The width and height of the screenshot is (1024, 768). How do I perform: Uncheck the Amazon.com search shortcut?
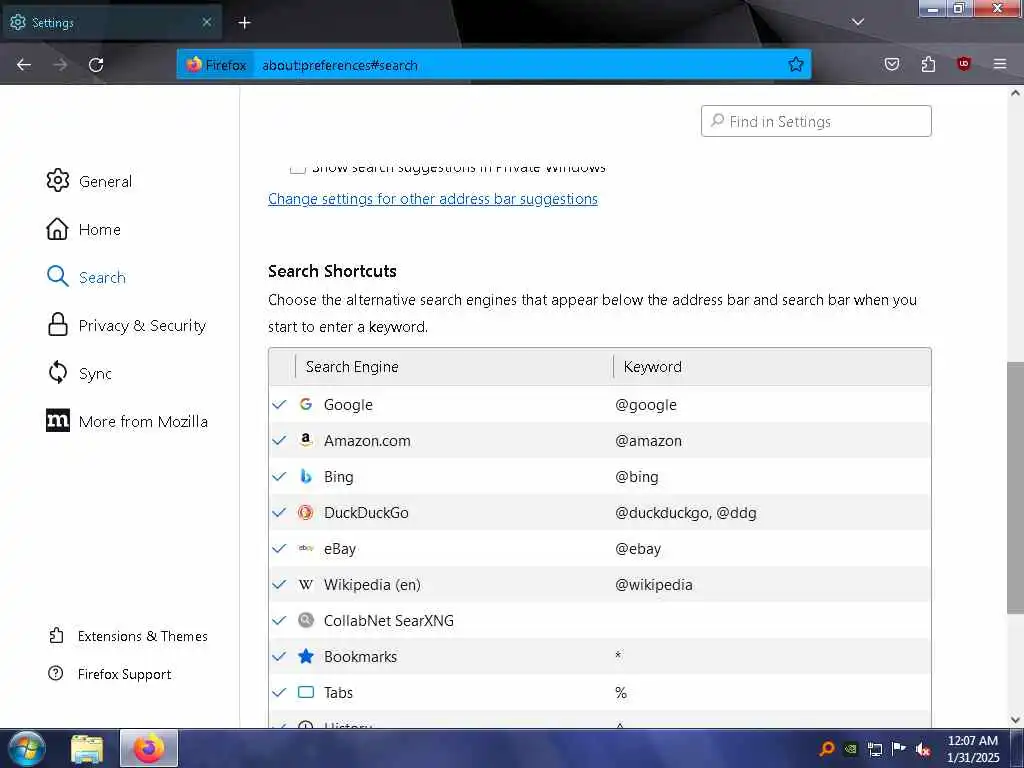click(x=280, y=440)
